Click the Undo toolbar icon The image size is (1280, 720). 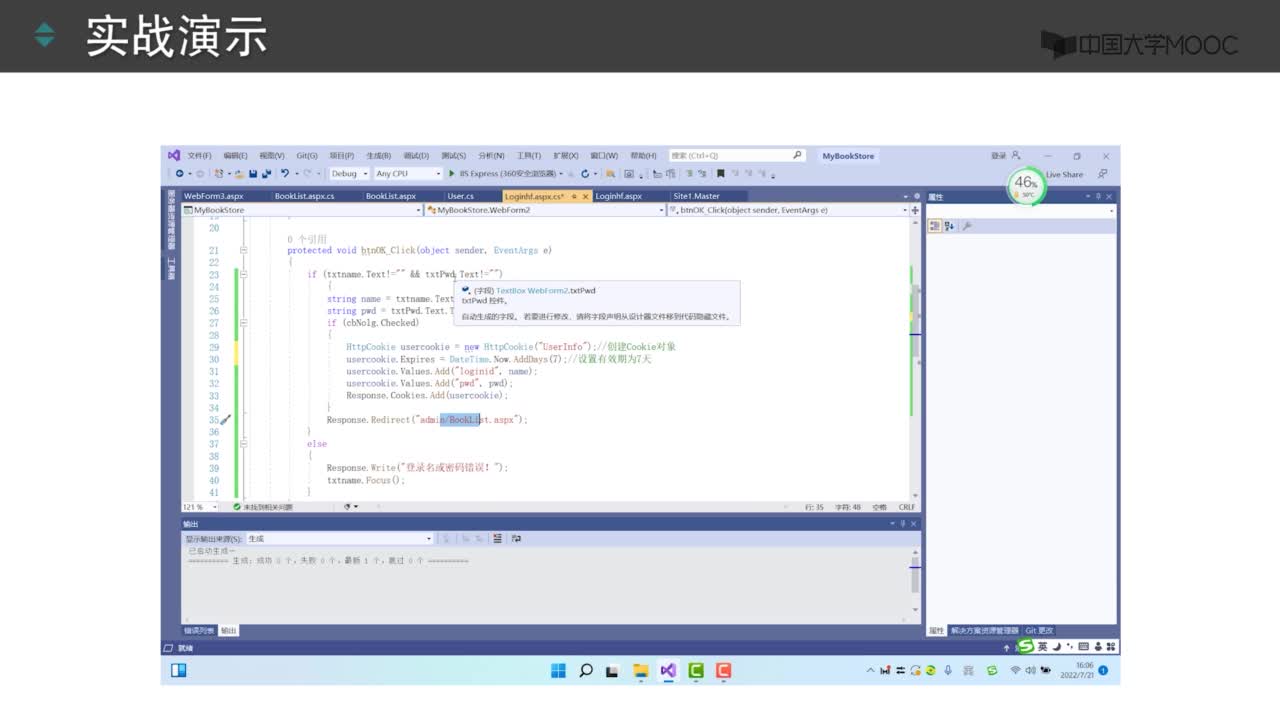pos(285,174)
